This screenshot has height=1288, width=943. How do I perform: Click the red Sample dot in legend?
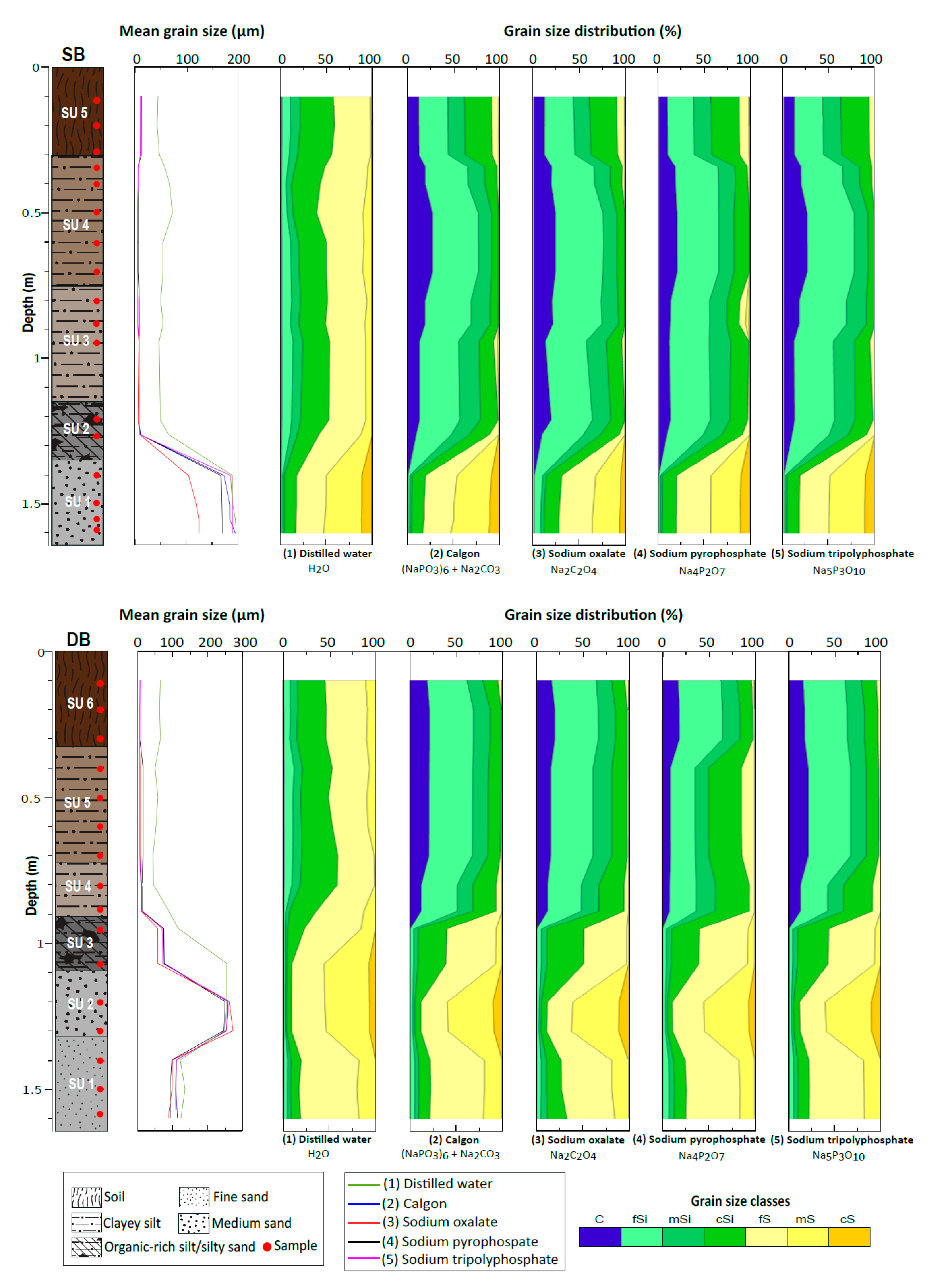coord(267,1246)
